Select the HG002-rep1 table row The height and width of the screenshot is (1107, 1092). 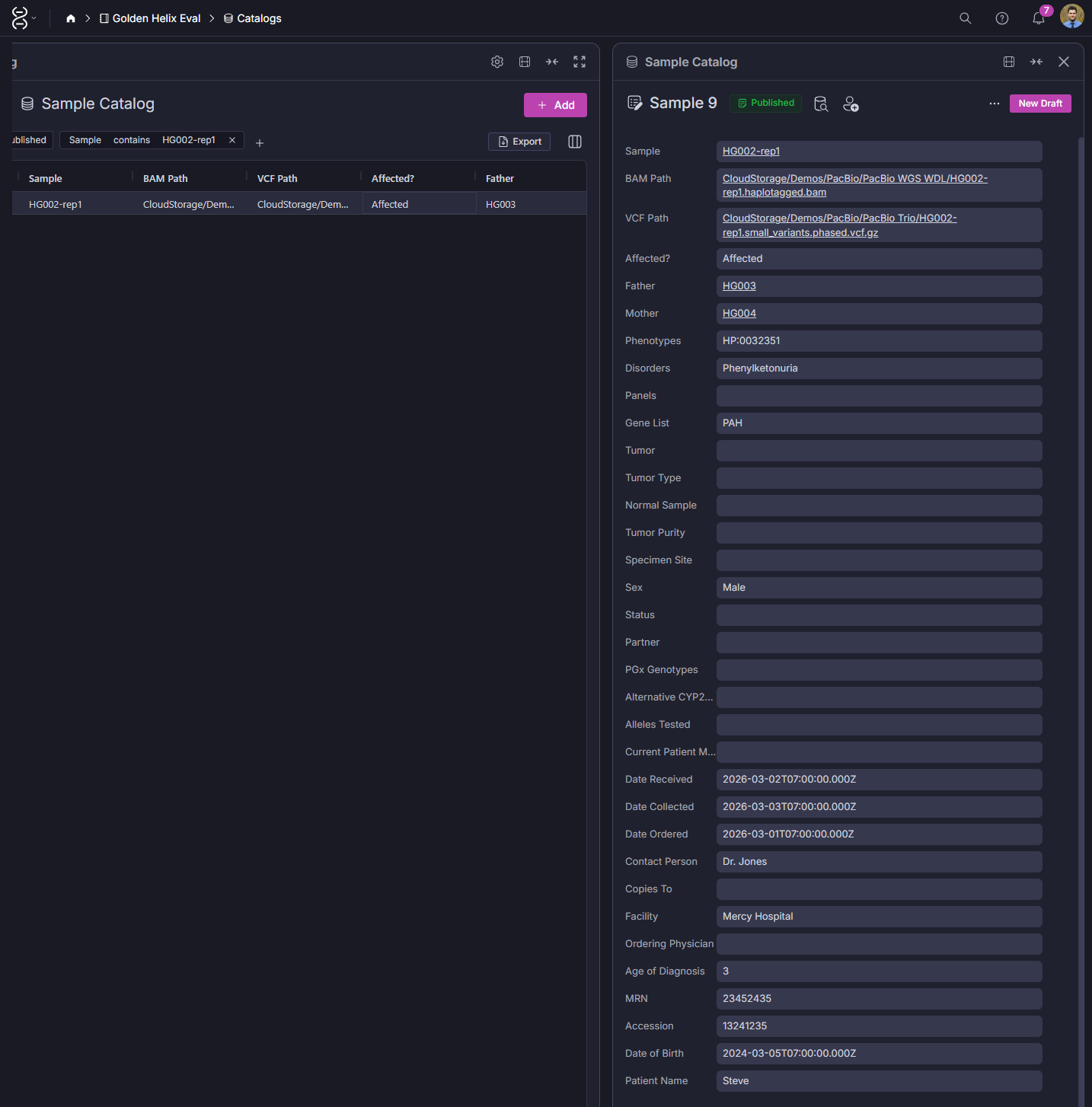[x=56, y=204]
